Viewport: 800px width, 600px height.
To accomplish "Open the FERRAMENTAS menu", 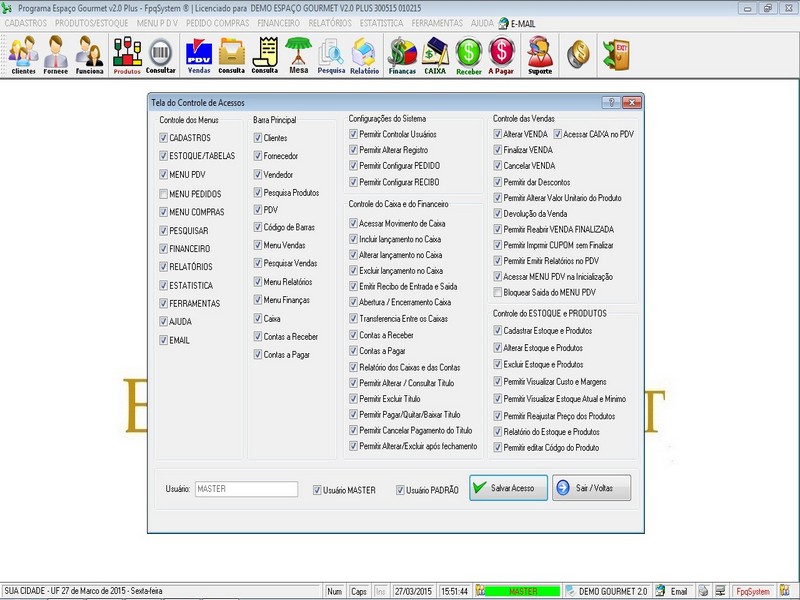I will (x=437, y=23).
